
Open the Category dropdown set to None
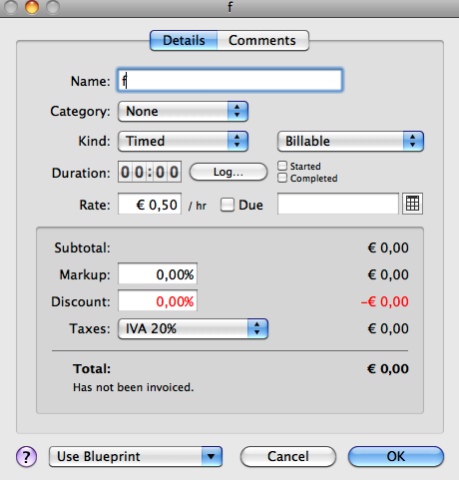click(x=183, y=111)
